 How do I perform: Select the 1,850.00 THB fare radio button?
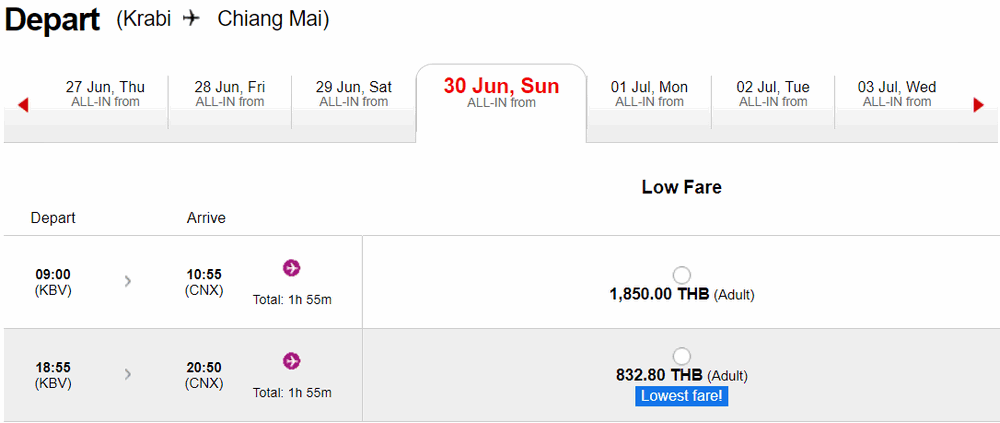[682, 275]
